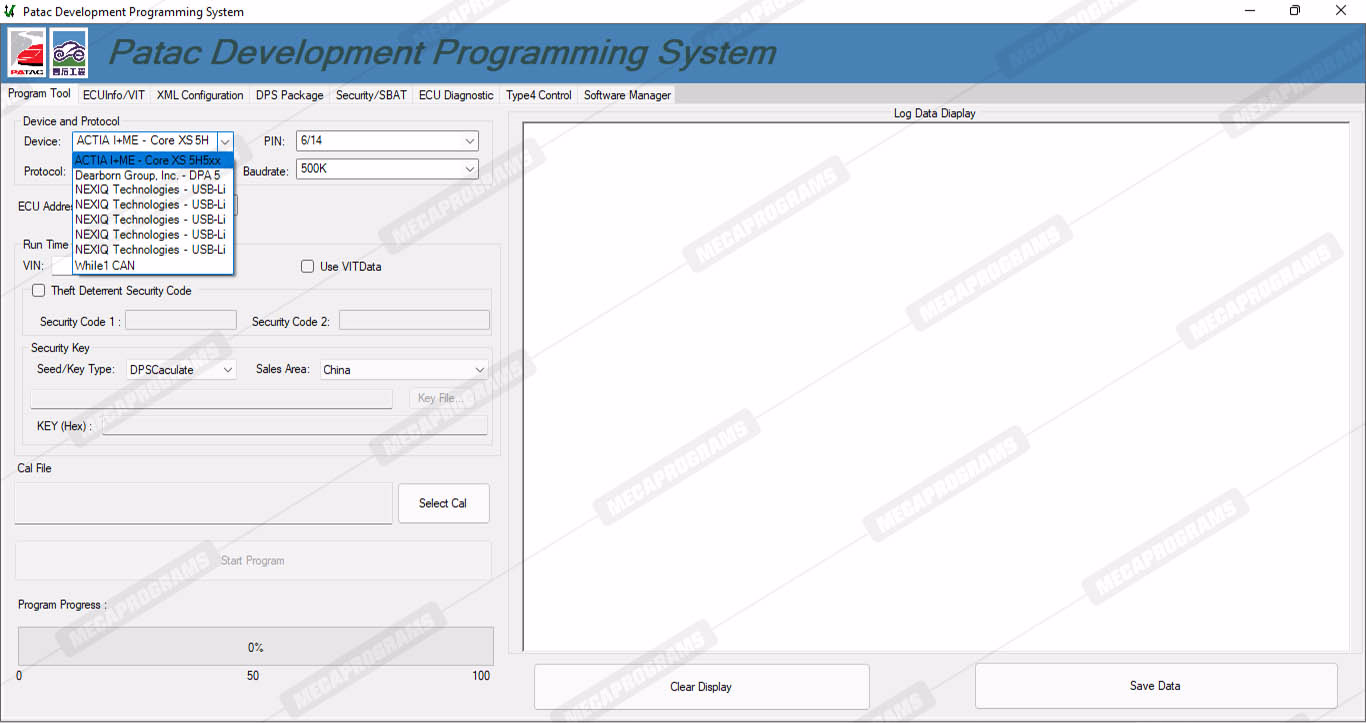
Task: Click the Program Progress 0% bar
Action: coord(256,647)
